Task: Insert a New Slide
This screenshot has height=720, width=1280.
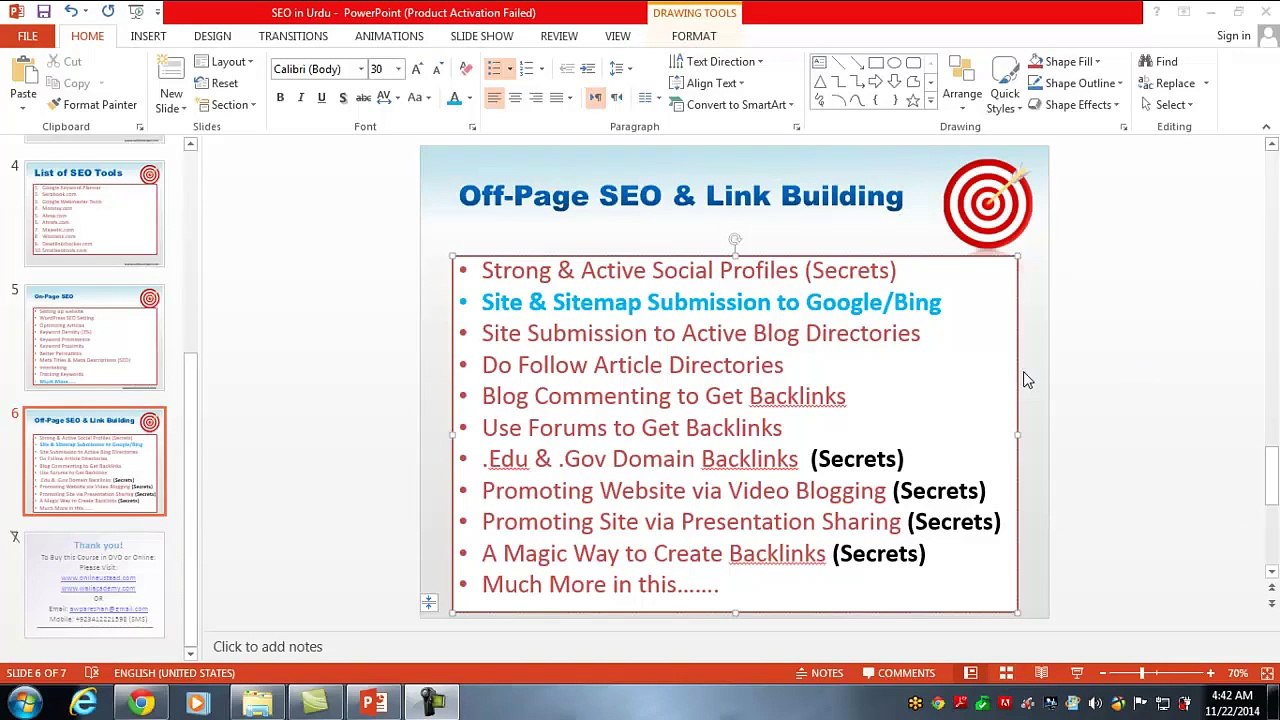Action: click(171, 85)
